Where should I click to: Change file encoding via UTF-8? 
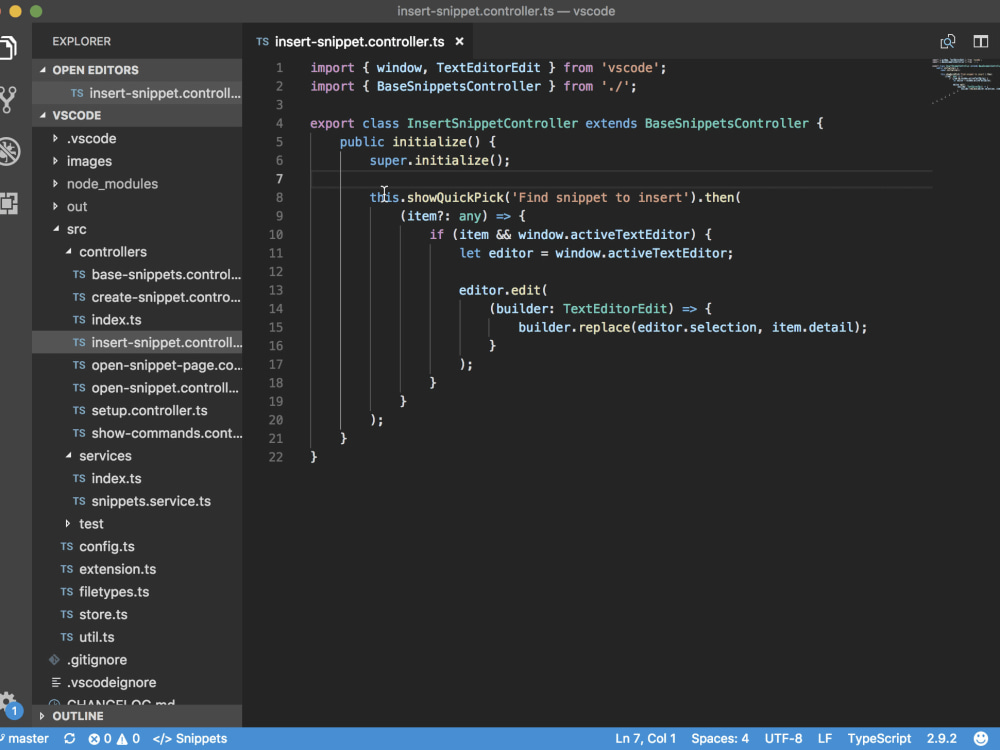click(783, 739)
